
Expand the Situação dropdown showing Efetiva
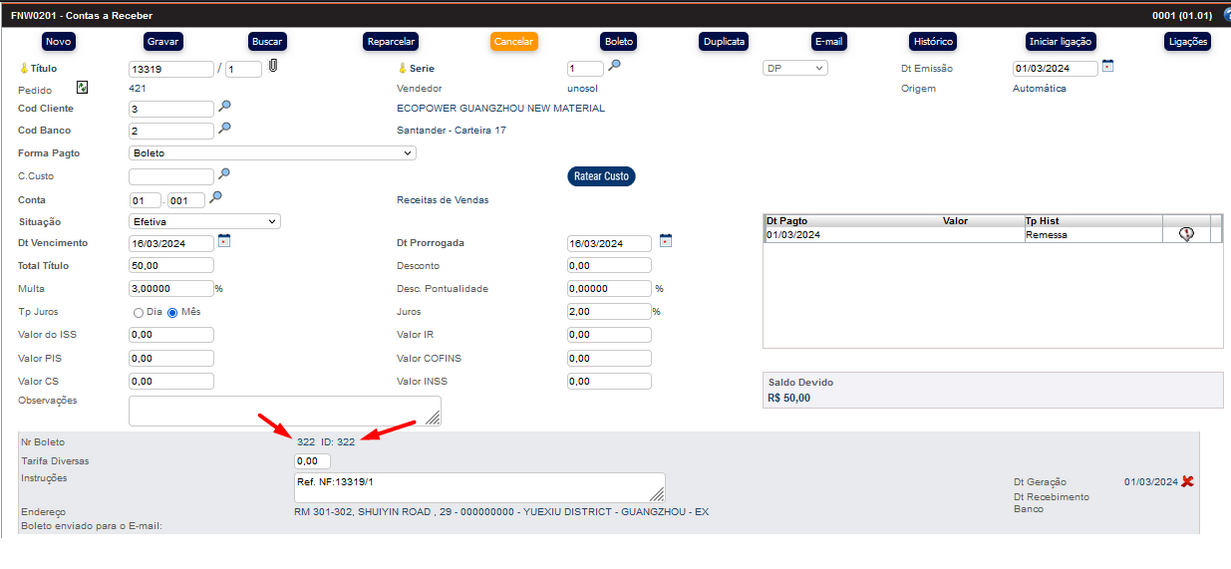coord(205,221)
